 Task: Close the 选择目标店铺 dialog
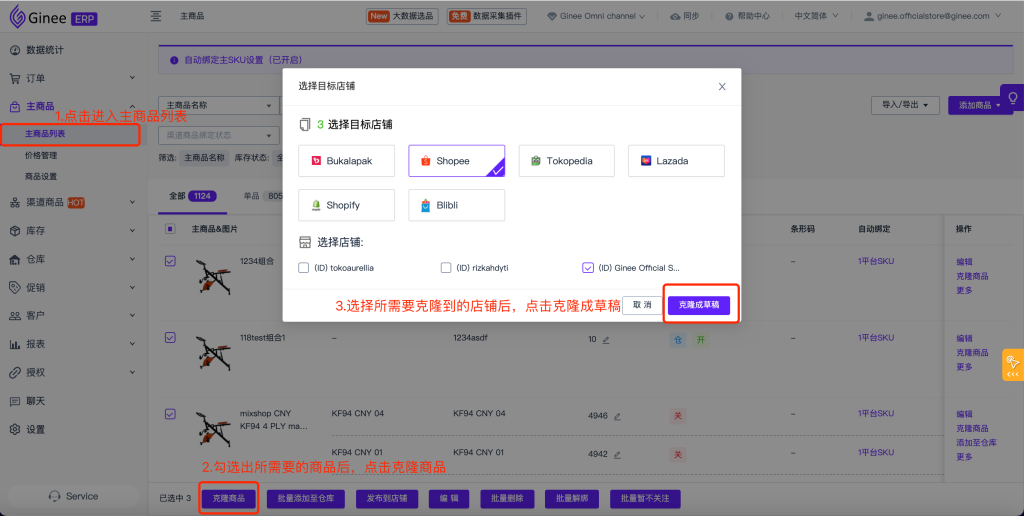722,86
